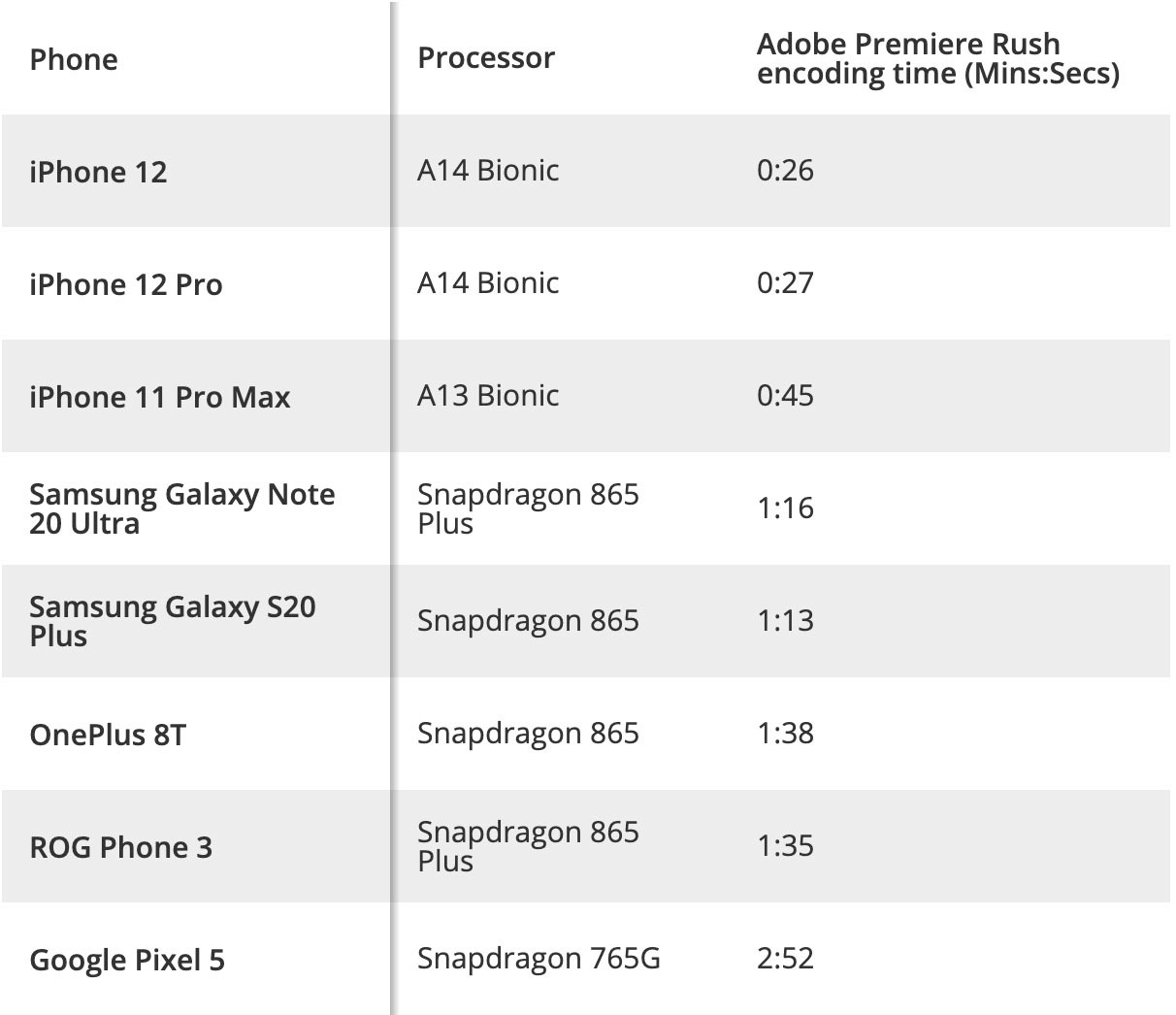Select the iPhone 12 Pro cell
1176x1015 pixels.
click(125, 284)
